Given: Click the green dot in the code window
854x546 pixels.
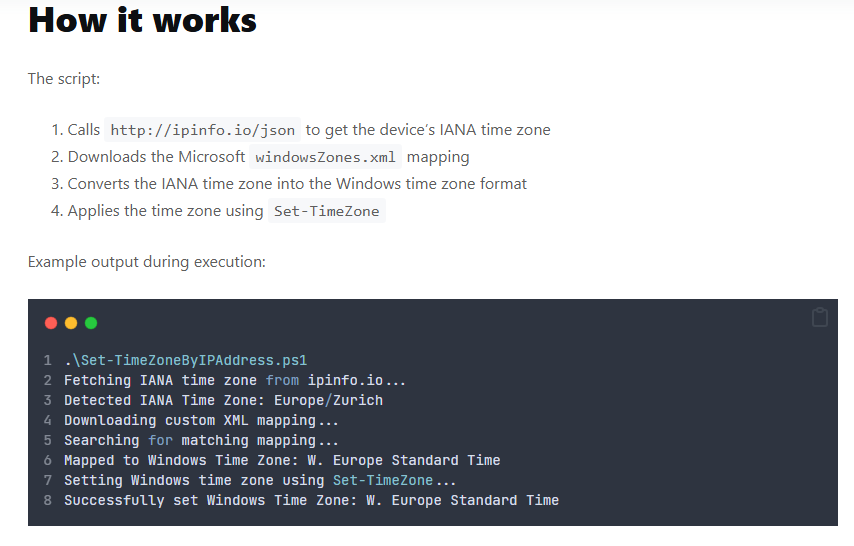Looking at the screenshot, I should (x=91, y=323).
